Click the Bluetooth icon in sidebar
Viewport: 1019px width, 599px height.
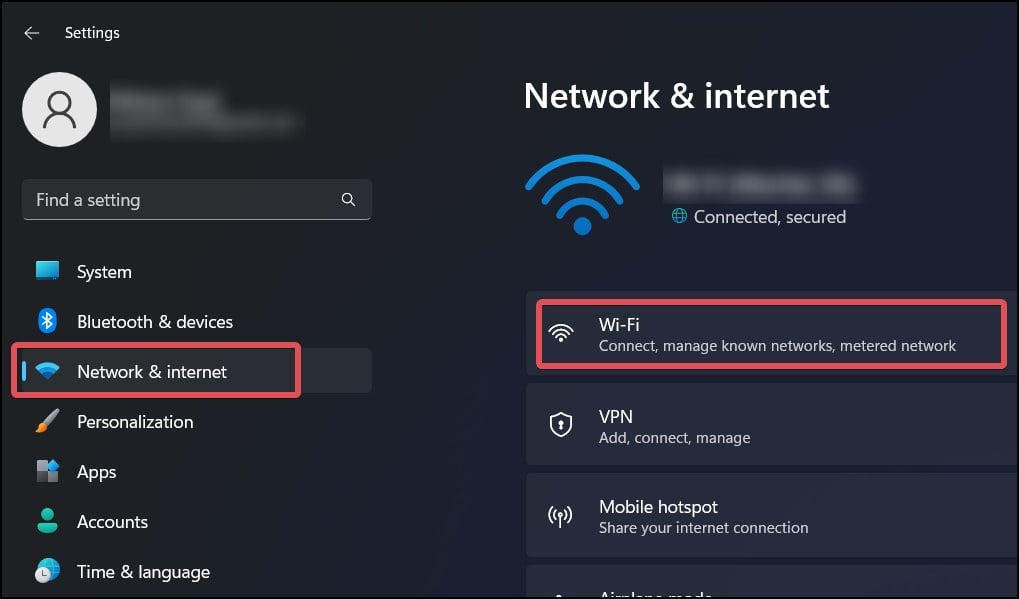tap(47, 322)
